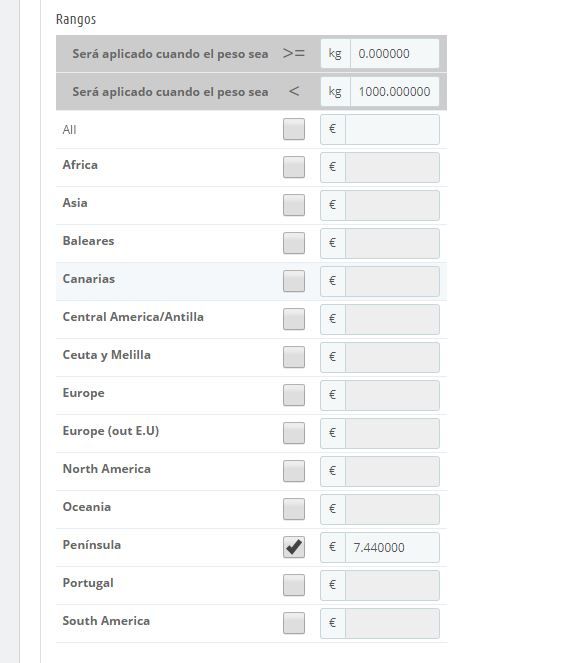Click the Canarias row label
The height and width of the screenshot is (663, 587).
click(89, 279)
